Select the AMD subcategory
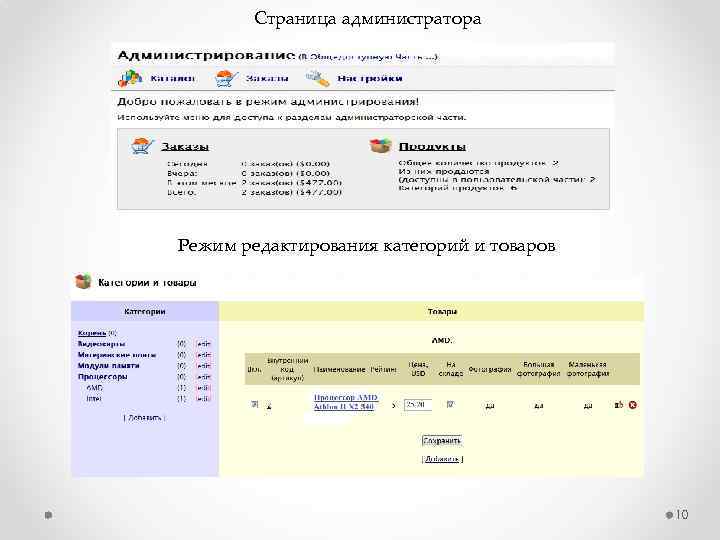 point(94,388)
